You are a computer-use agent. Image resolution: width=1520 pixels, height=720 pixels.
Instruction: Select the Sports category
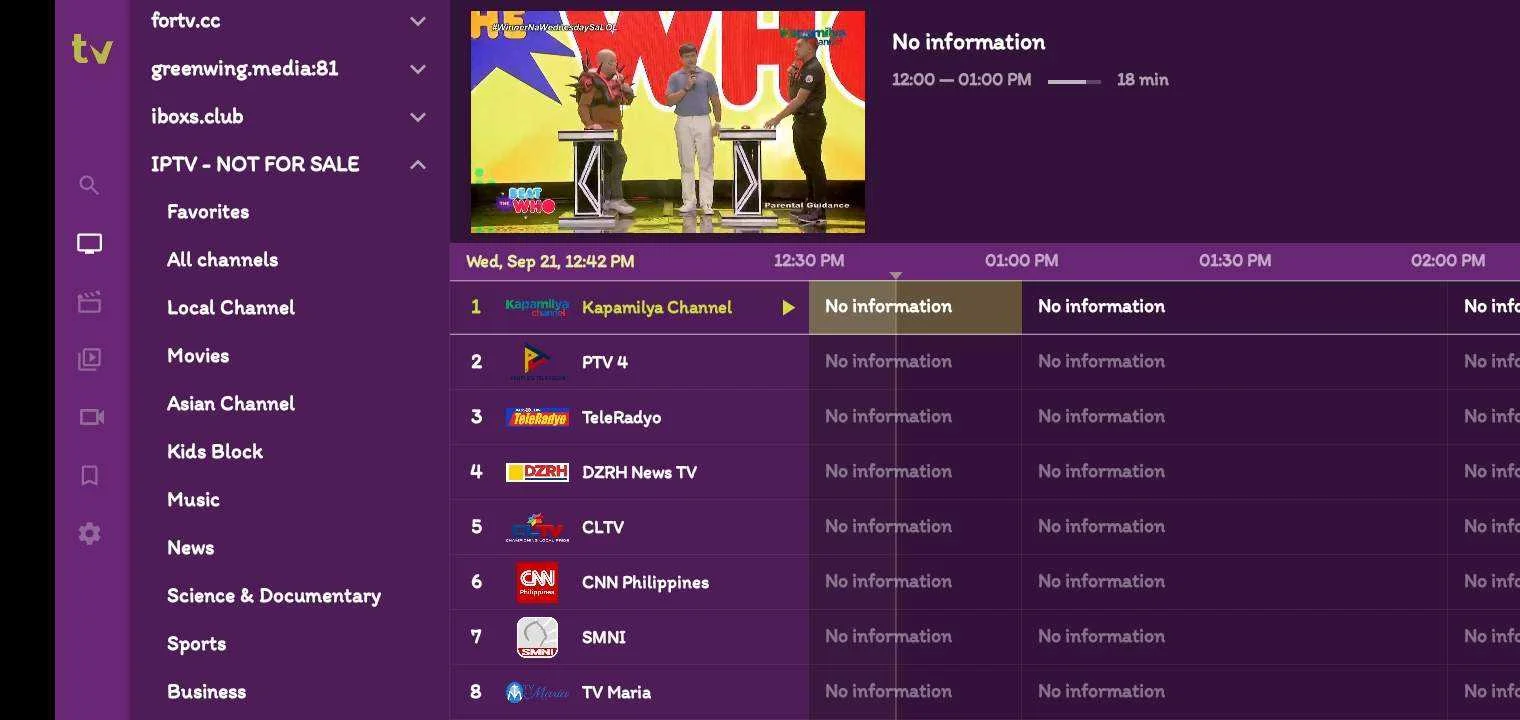pos(196,644)
